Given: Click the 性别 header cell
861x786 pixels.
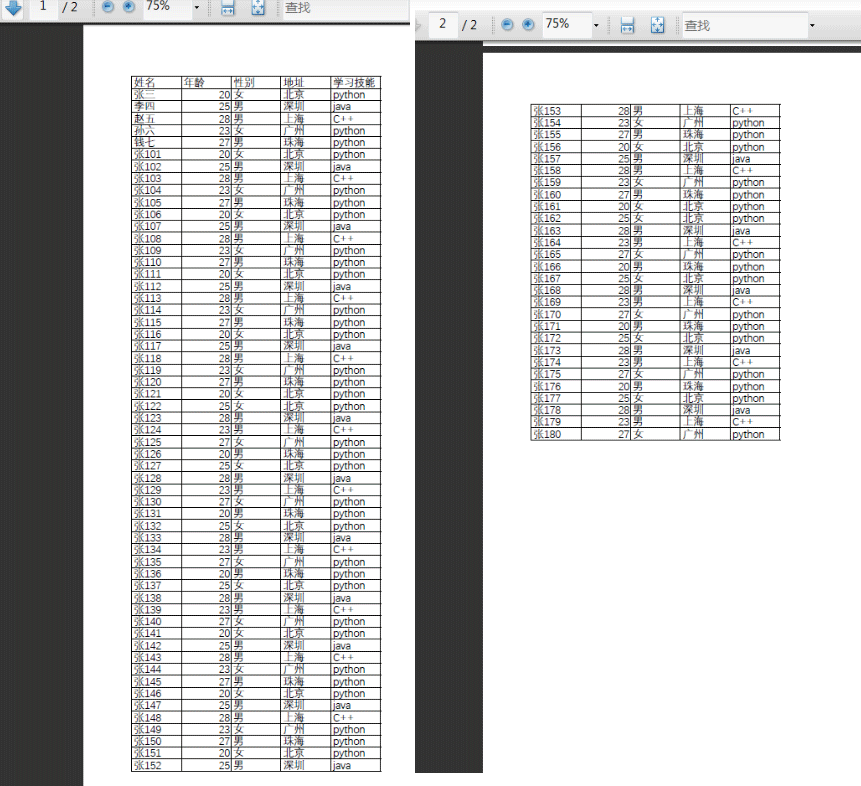Looking at the screenshot, I should tap(256, 82).
